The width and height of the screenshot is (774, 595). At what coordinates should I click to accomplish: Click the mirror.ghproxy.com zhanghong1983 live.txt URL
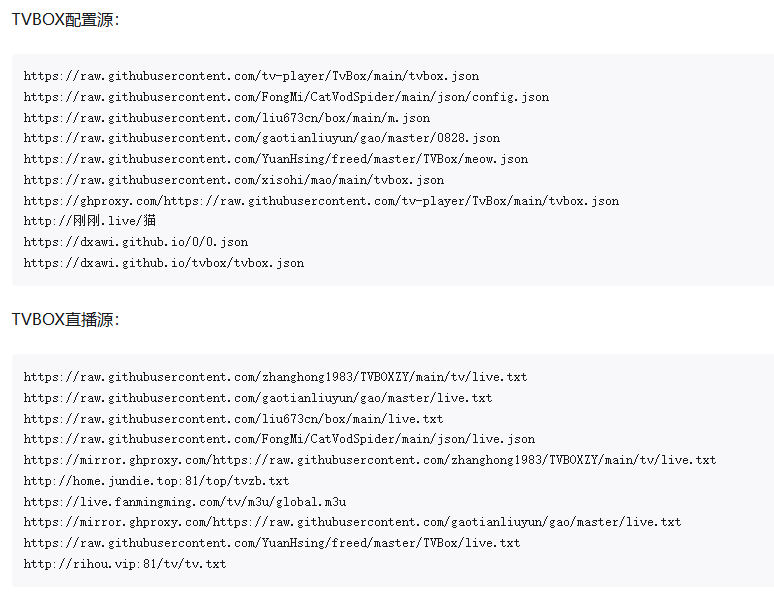pos(370,460)
